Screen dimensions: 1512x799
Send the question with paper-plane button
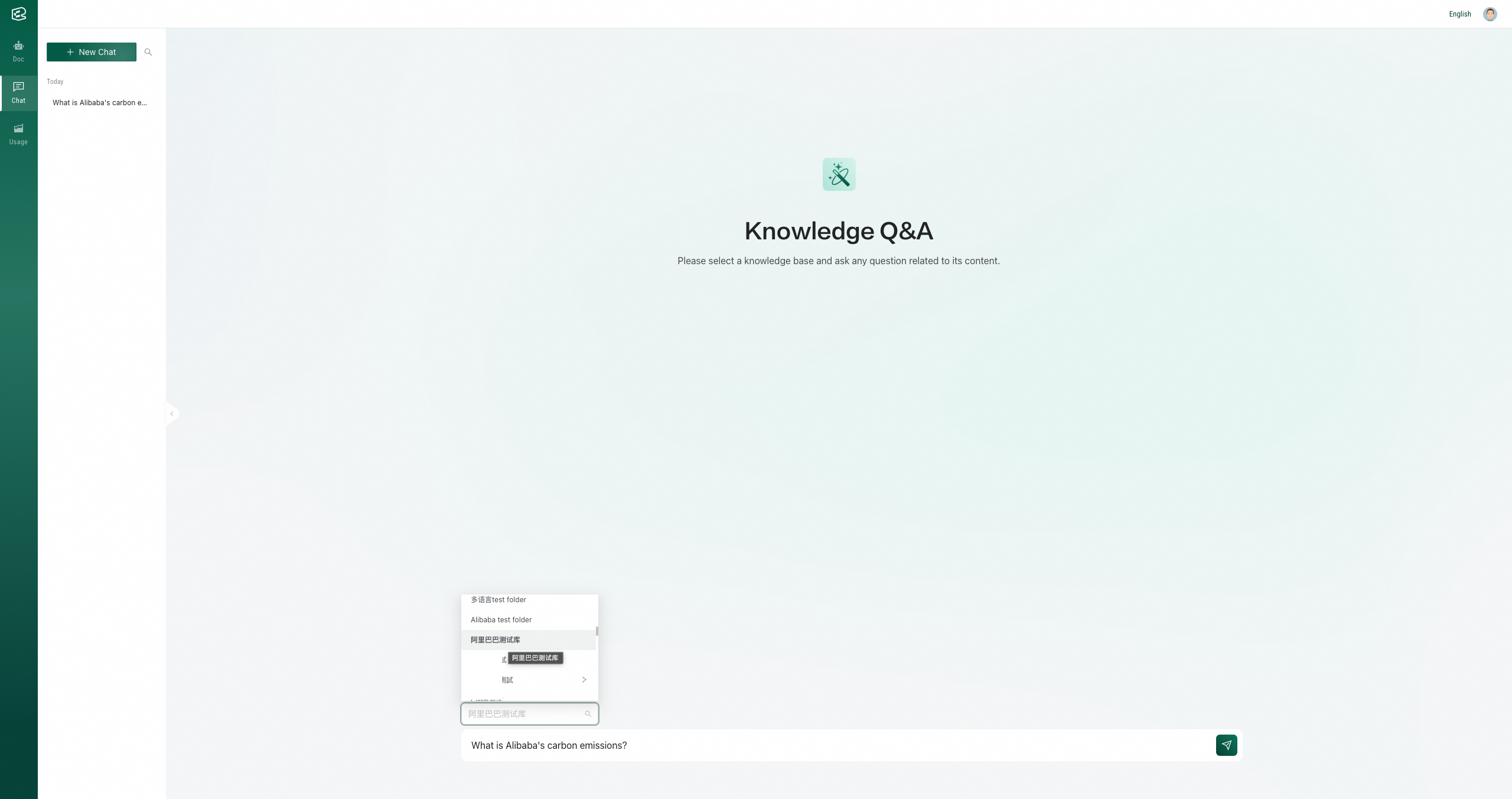pos(1226,745)
